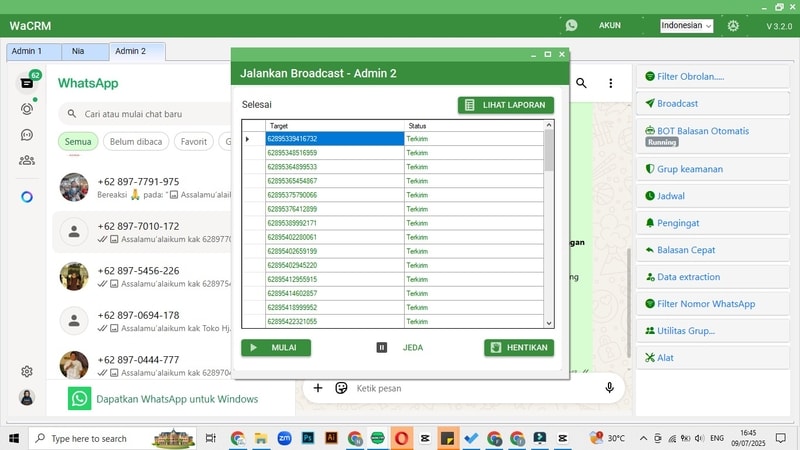
Task: Open the chat's three-dot menu
Action: pyautogui.click(x=610, y=83)
